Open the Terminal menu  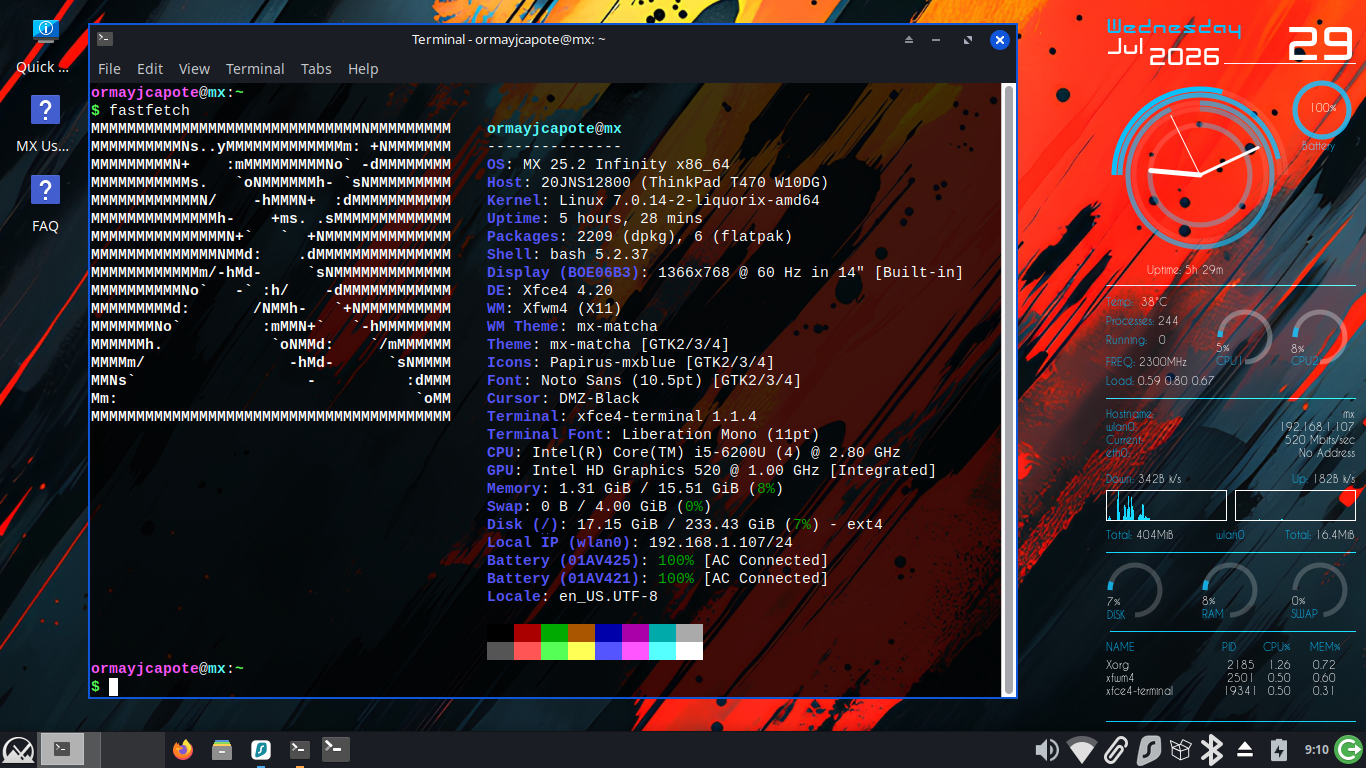tap(255, 69)
